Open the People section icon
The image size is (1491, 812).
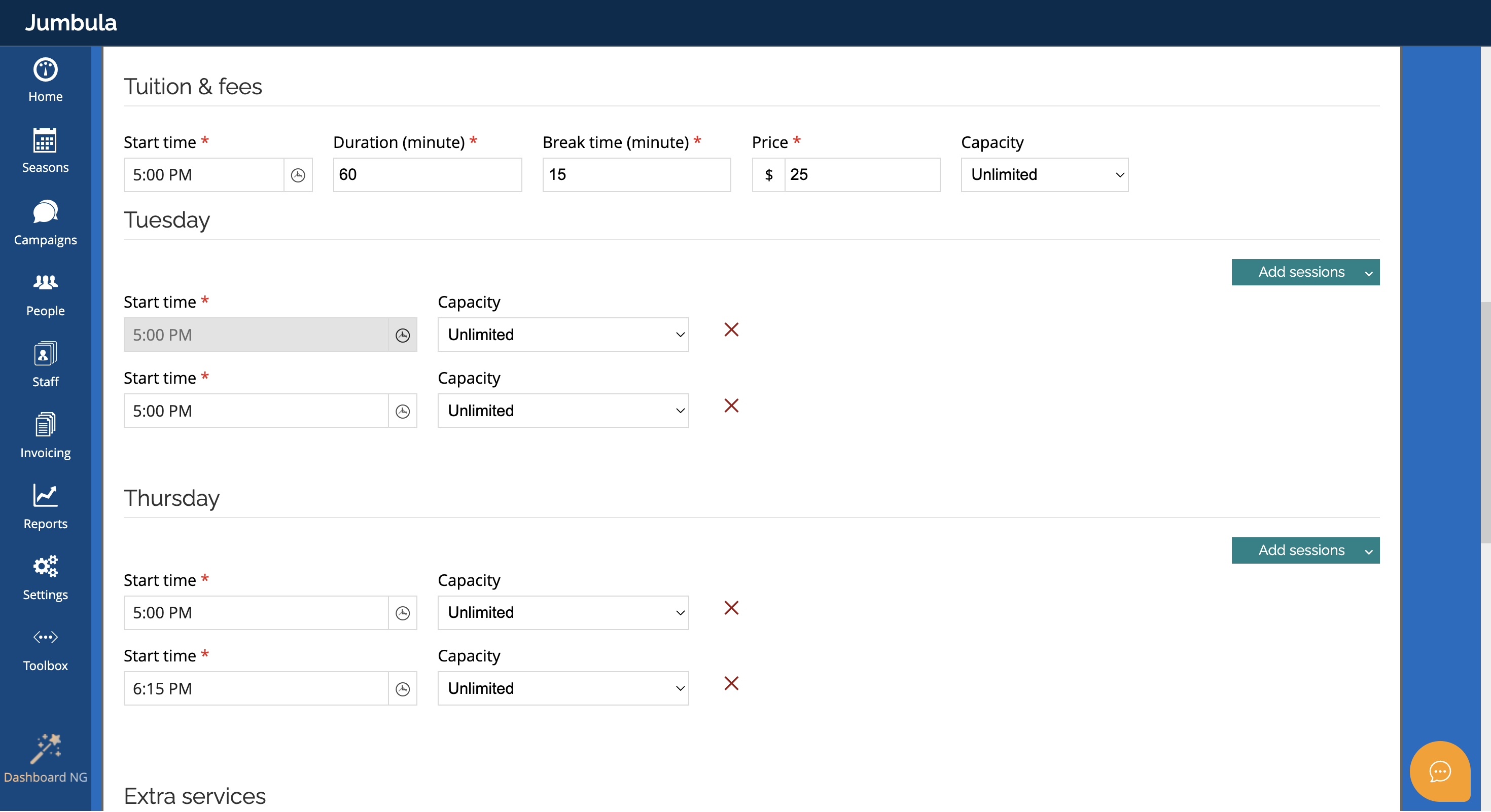pyautogui.click(x=45, y=283)
